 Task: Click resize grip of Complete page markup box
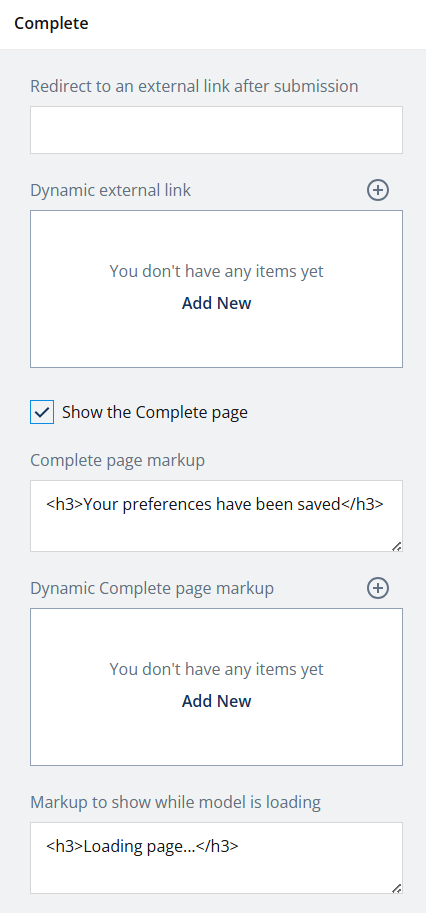click(x=396, y=546)
